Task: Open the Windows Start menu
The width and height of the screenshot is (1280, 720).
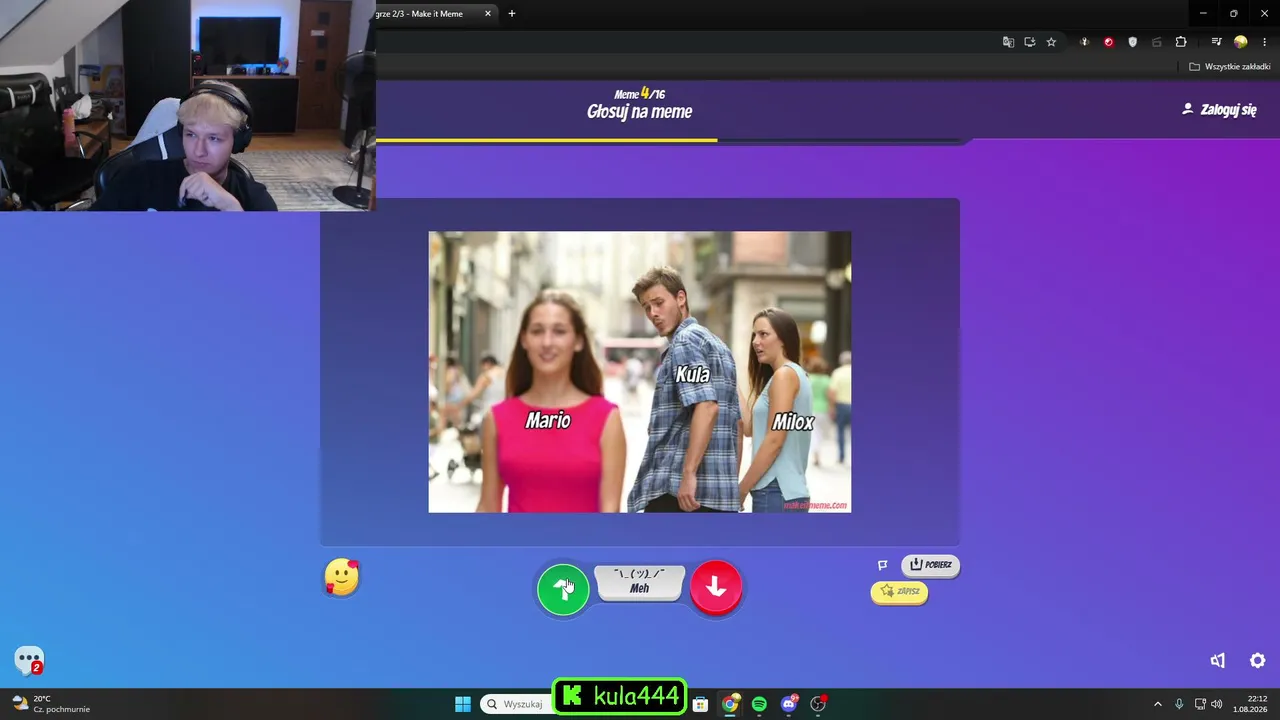Action: coord(463,704)
